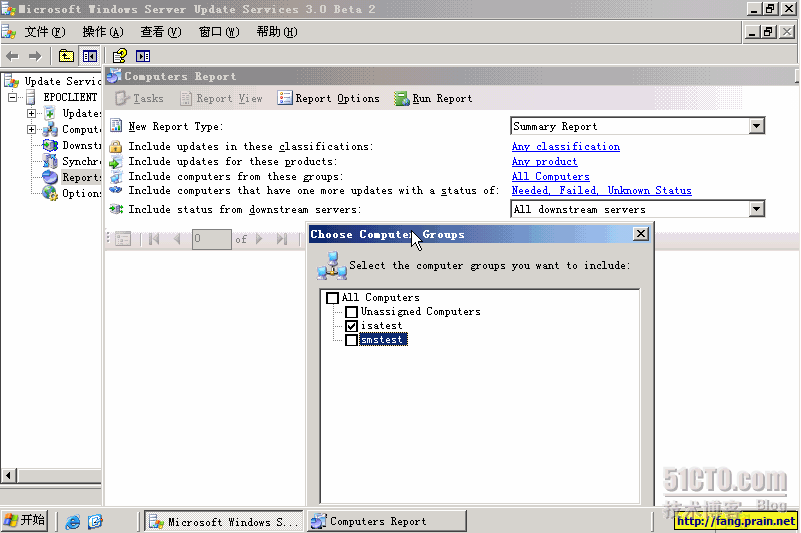This screenshot has height=533, width=801.
Task: Click the lock icon beside classifications
Action: (x=116, y=147)
